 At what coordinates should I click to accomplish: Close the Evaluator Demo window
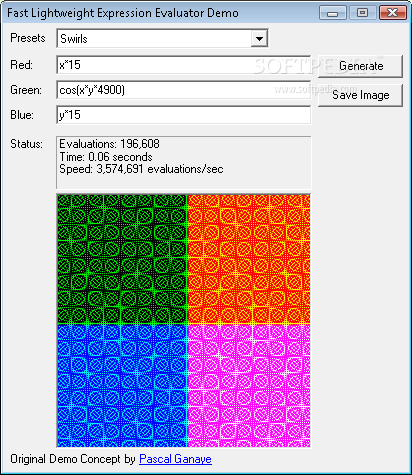393,13
